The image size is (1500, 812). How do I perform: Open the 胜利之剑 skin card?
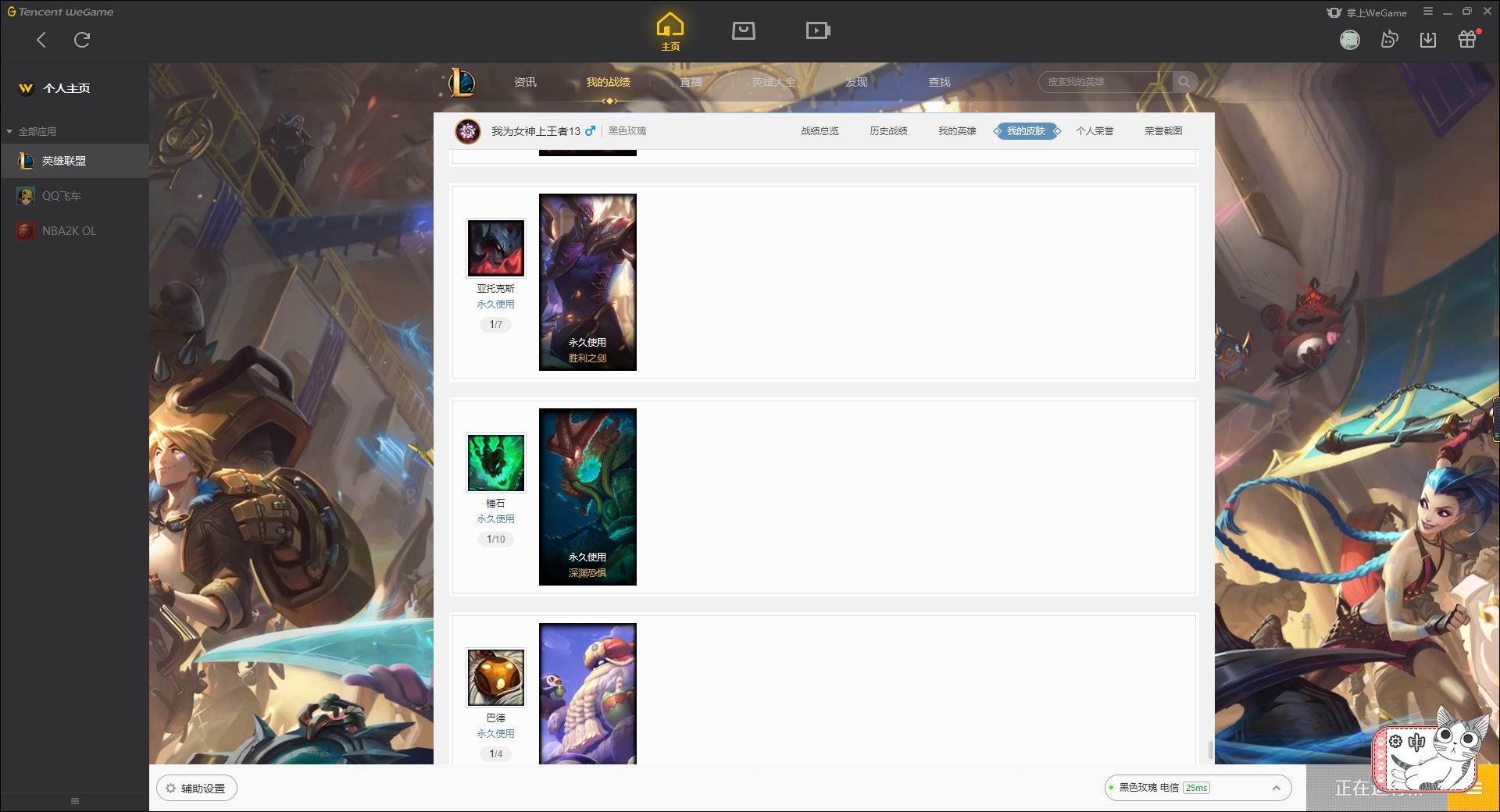587,282
